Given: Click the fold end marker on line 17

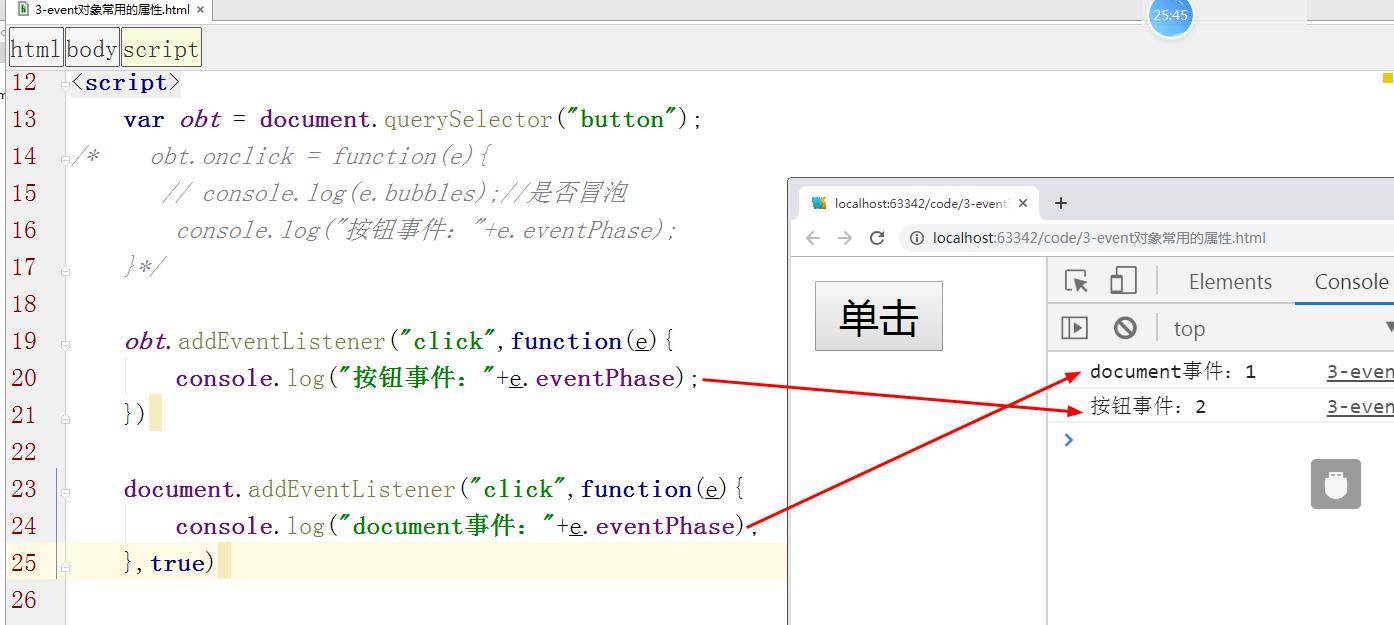Looking at the screenshot, I should click(65, 269).
